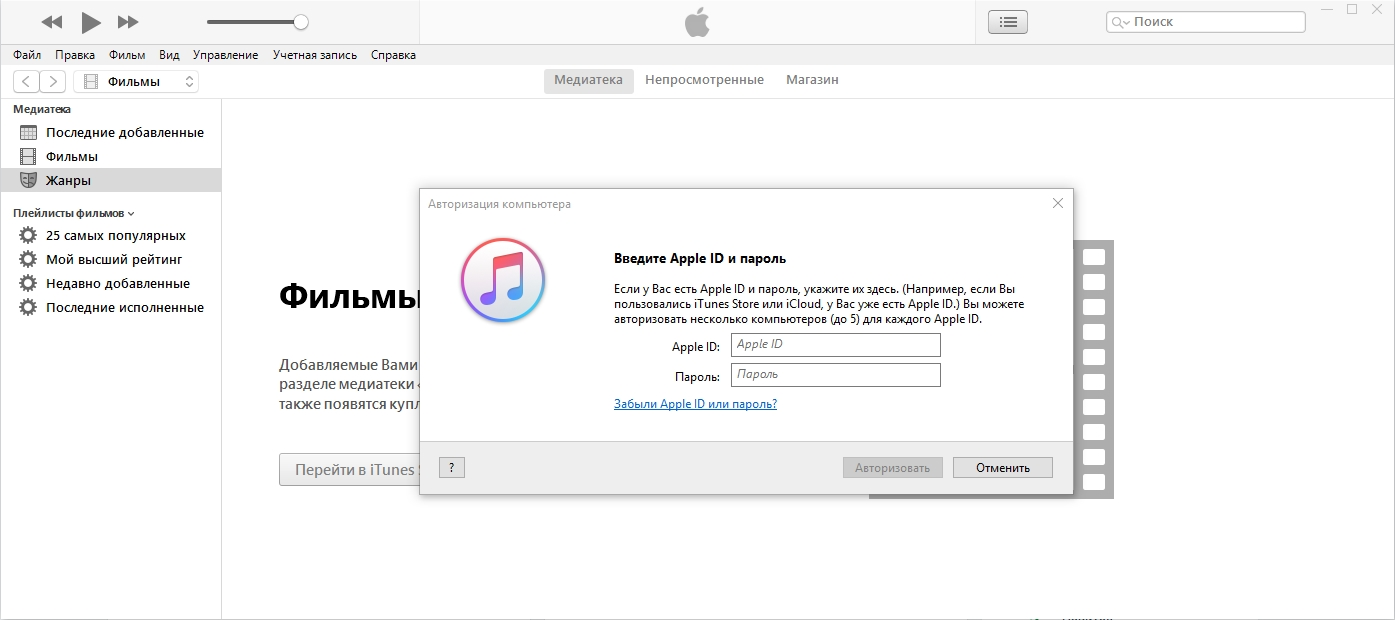Open the Правка menu
Image resolution: width=1395 pixels, height=620 pixels.
pos(75,55)
